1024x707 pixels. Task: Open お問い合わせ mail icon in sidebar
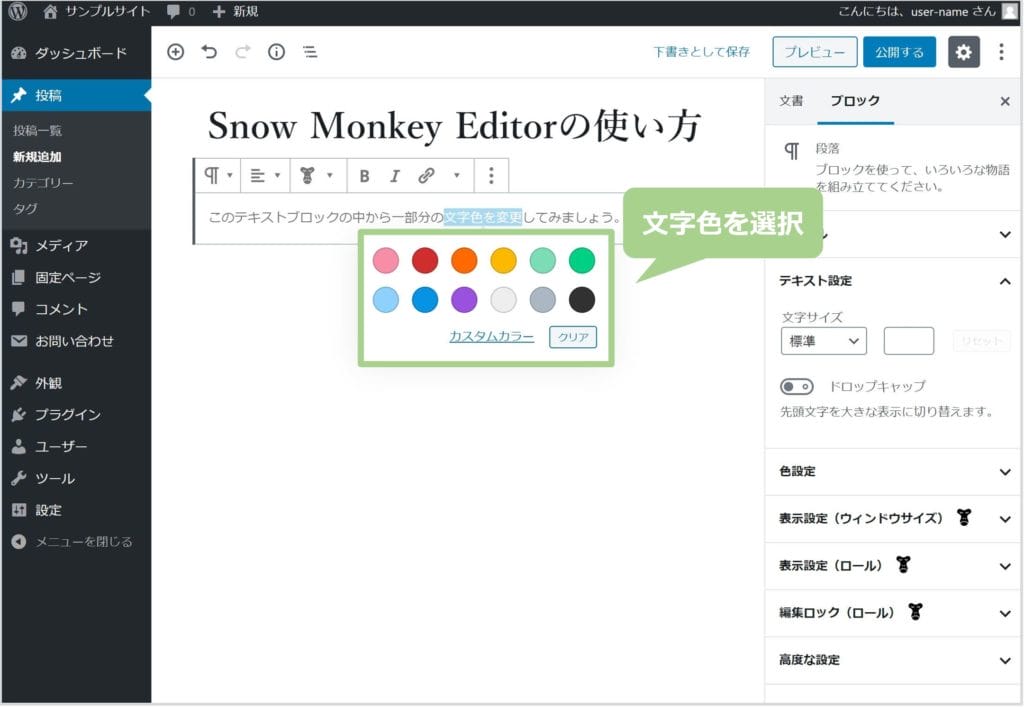pyautogui.click(x=19, y=341)
